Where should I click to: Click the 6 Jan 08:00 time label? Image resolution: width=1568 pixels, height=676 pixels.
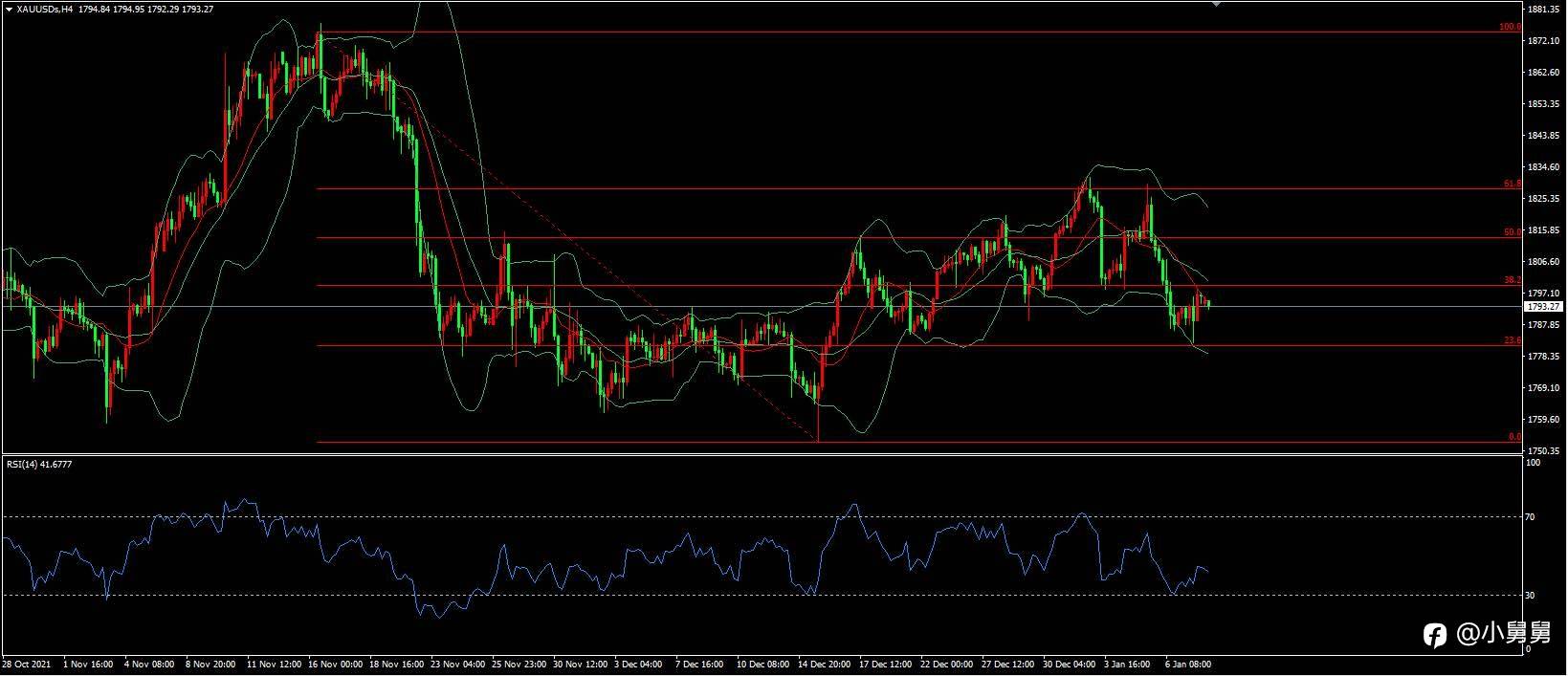click(1189, 663)
